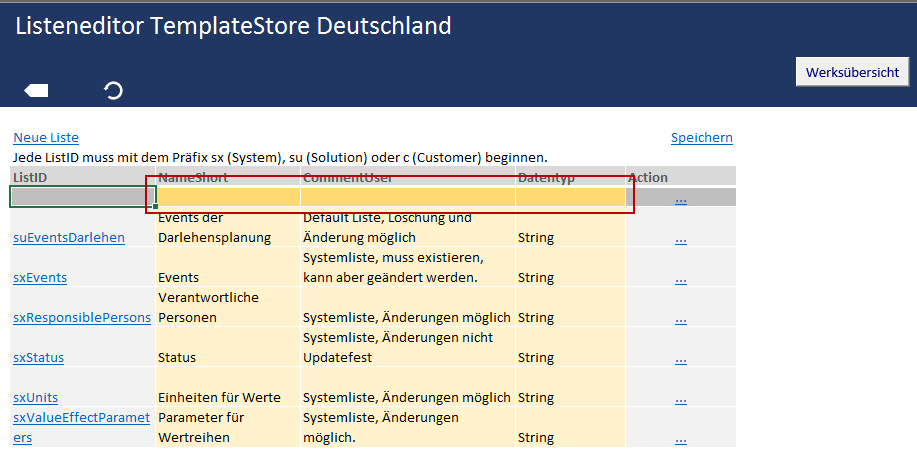Image resolution: width=917 pixels, height=467 pixels.
Task: Click the Neue Liste link
Action: tap(46, 138)
